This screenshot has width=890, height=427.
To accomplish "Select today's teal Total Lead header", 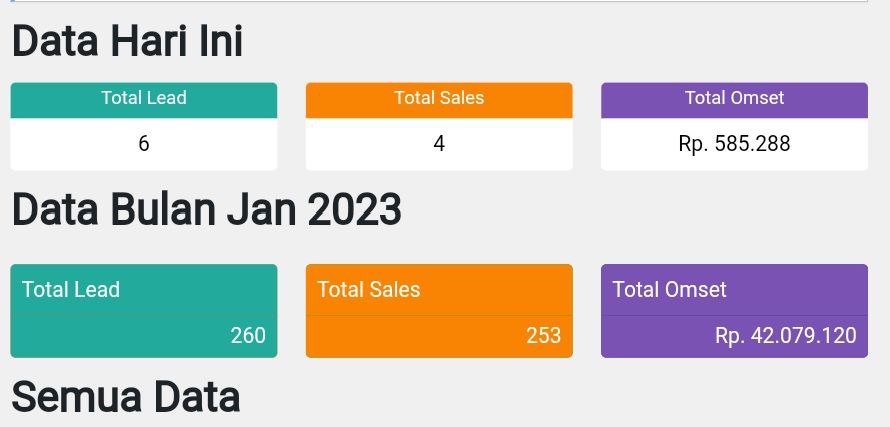I will [x=143, y=98].
